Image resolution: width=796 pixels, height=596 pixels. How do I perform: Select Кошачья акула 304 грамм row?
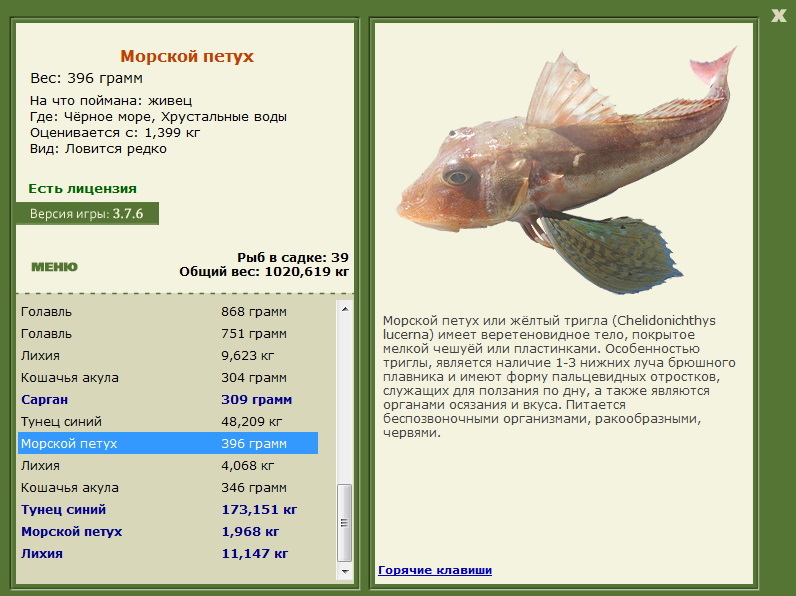click(168, 378)
